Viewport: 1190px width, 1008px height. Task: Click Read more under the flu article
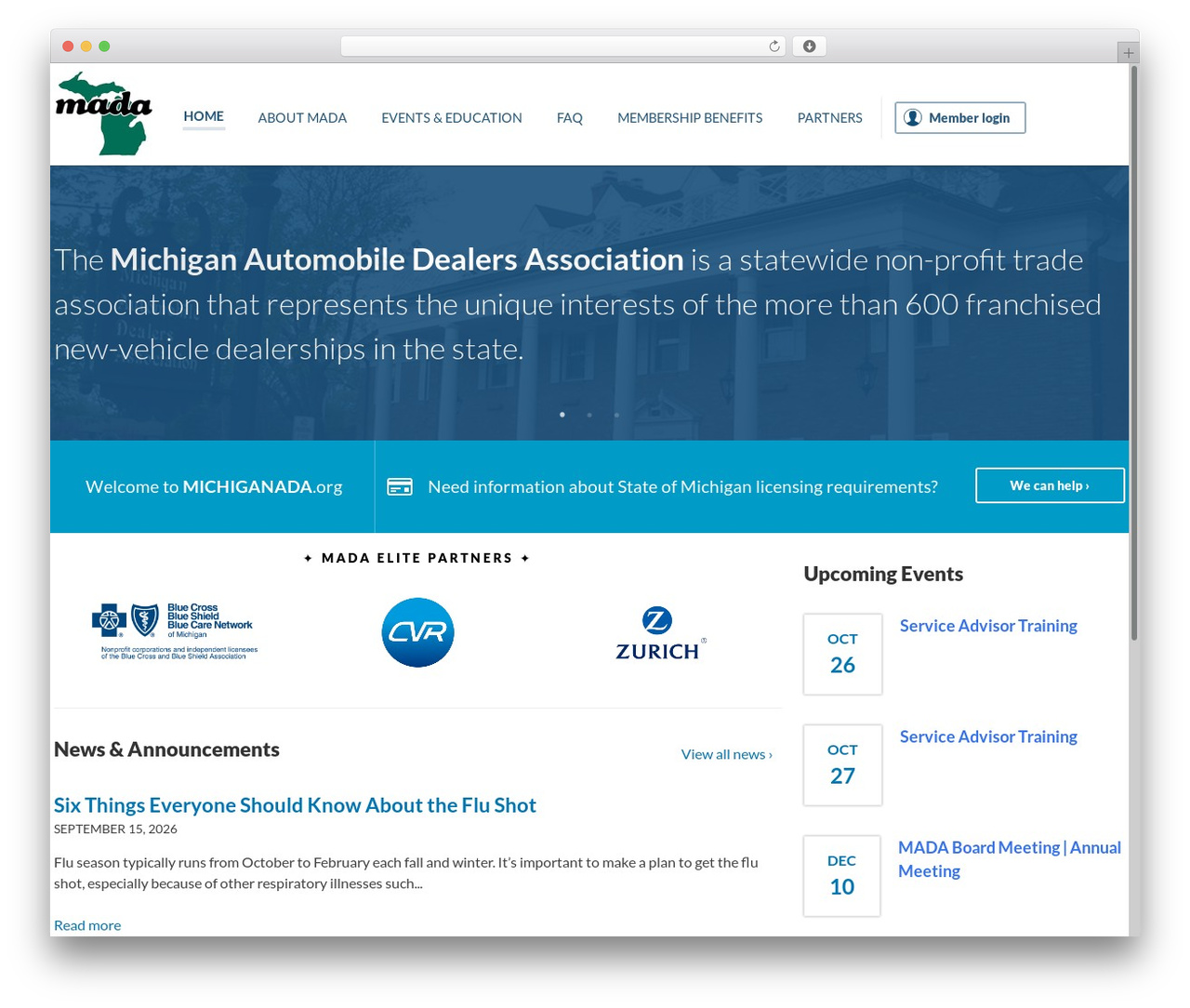(x=87, y=925)
